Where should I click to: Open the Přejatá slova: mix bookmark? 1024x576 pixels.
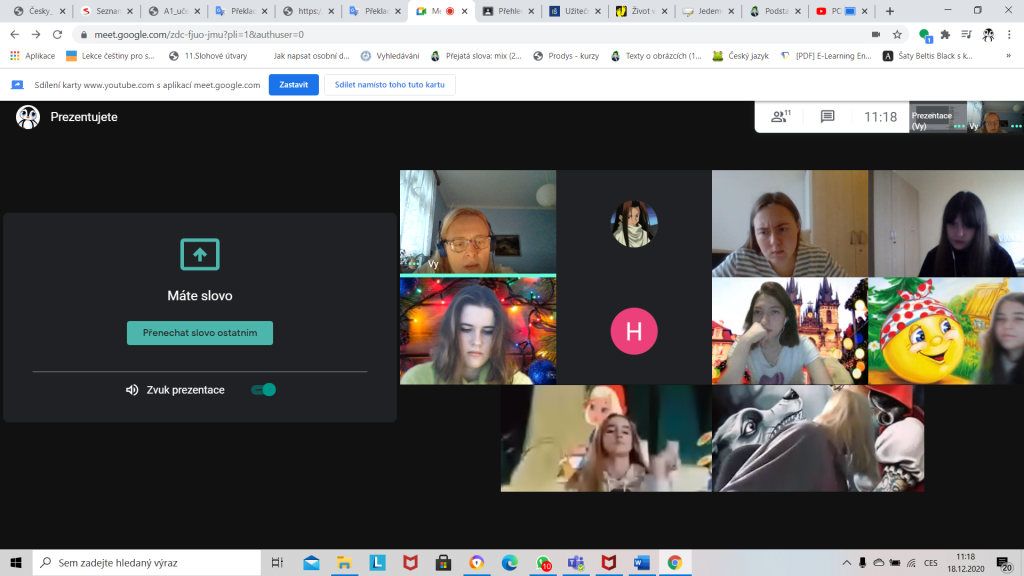tap(476, 56)
